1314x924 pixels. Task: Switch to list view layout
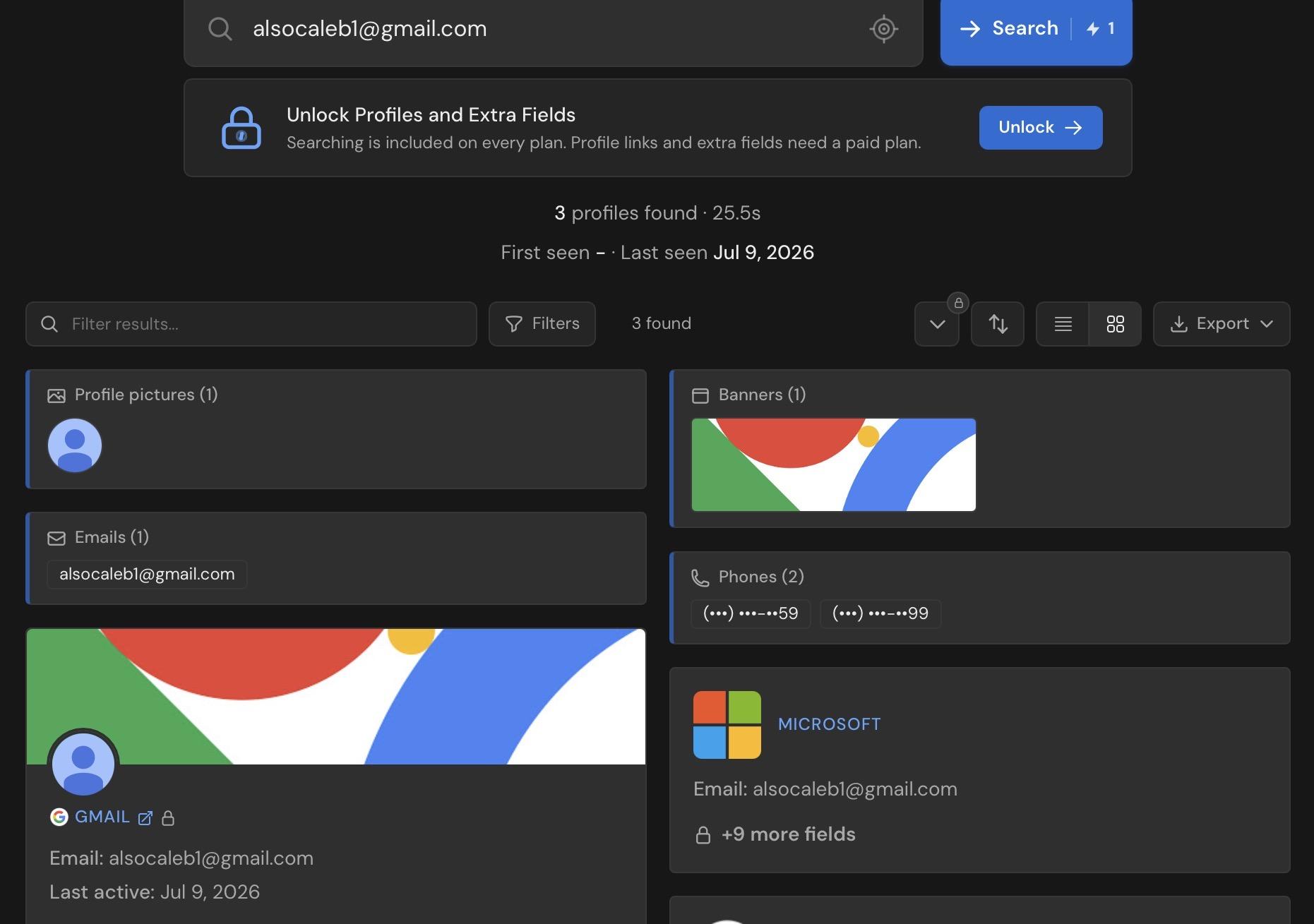[1063, 324]
